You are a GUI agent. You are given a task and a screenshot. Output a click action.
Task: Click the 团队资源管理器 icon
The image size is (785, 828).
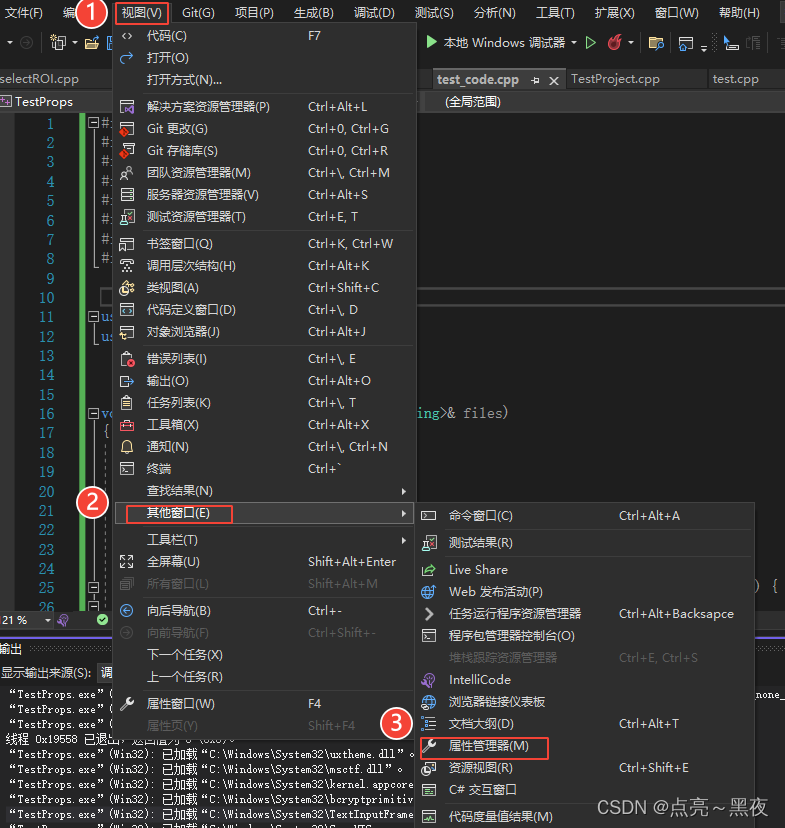[x=127, y=173]
